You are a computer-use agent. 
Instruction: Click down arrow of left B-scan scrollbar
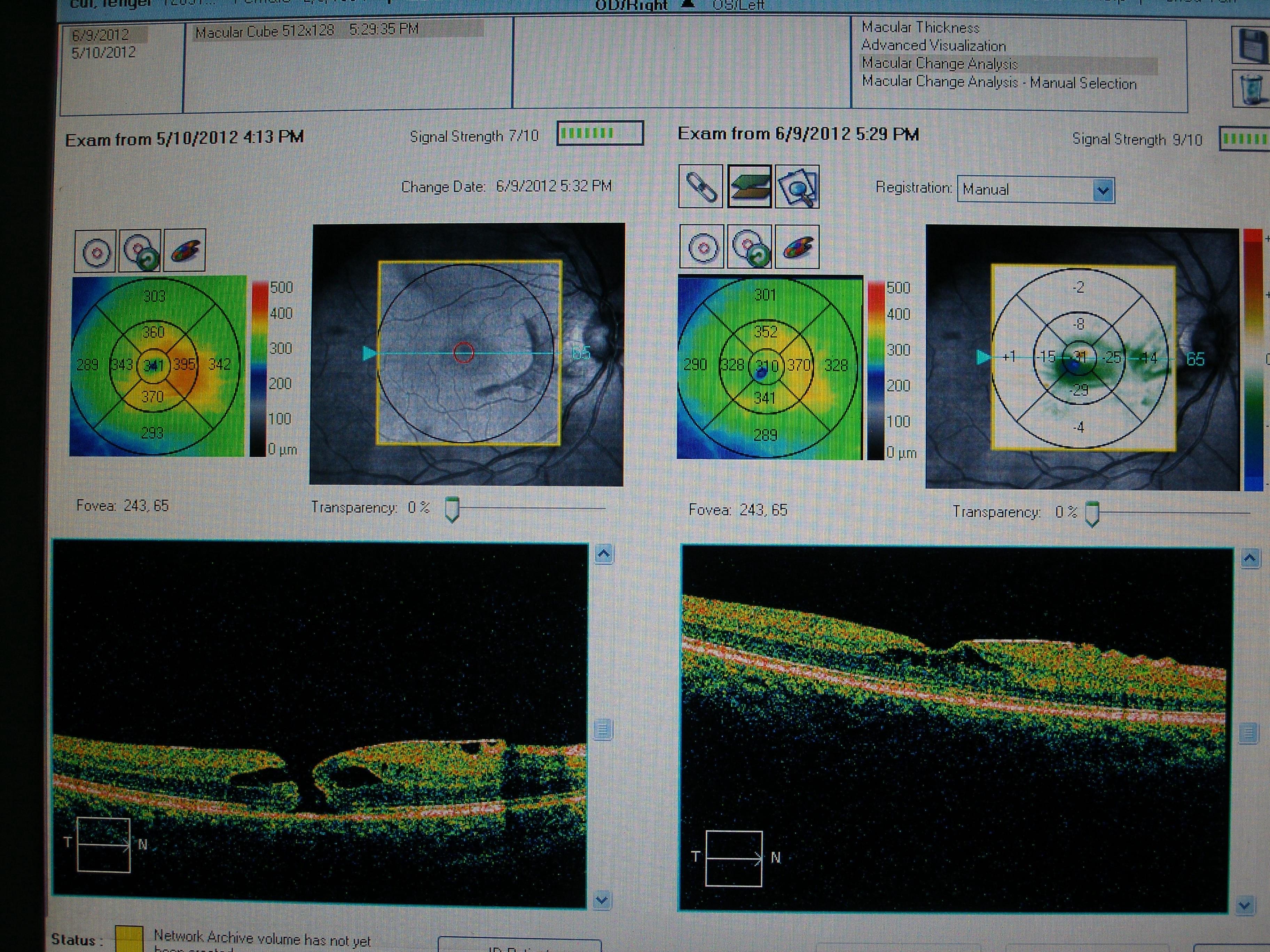coord(602,900)
